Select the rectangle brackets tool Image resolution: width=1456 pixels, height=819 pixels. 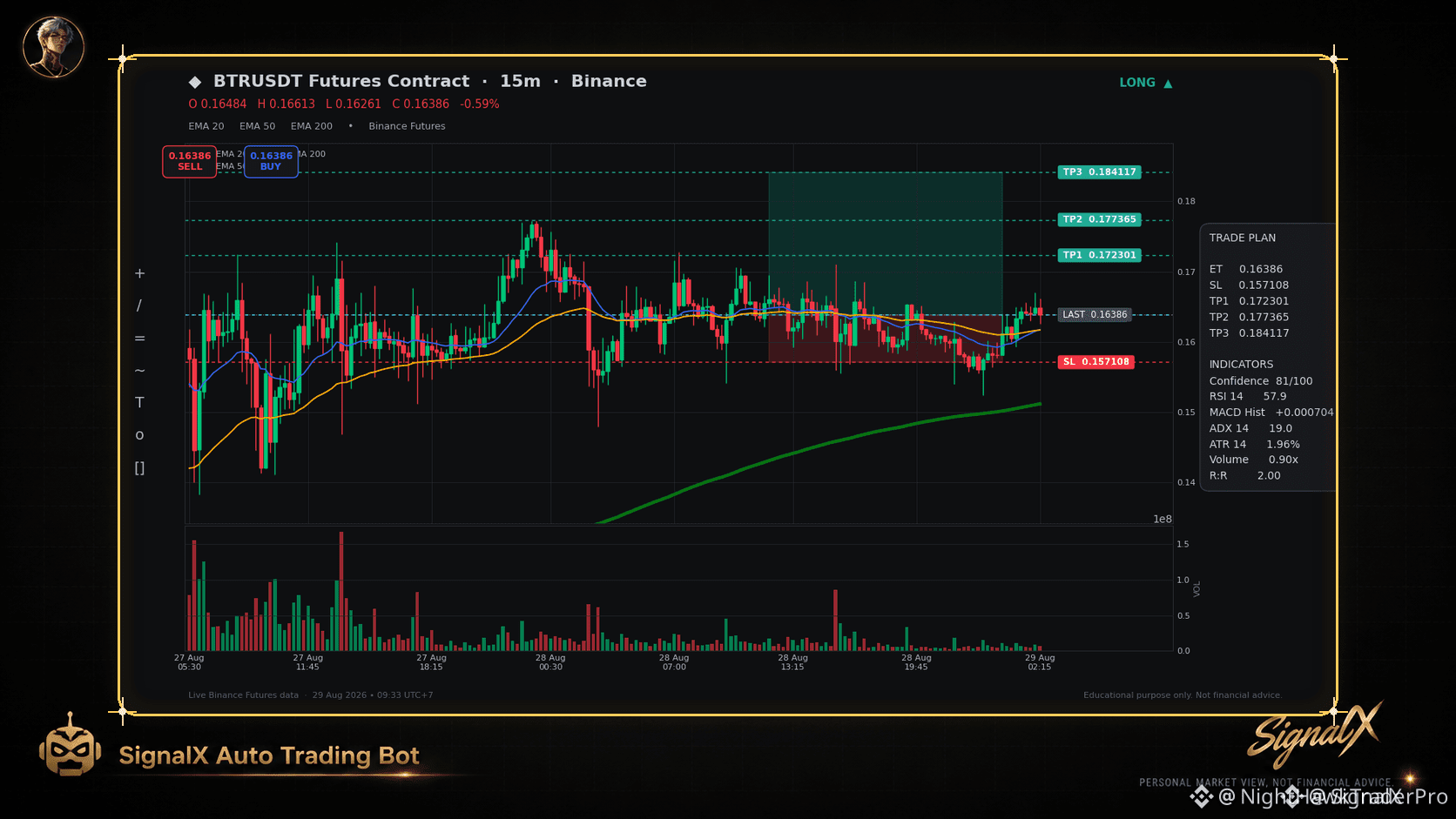pos(139,468)
